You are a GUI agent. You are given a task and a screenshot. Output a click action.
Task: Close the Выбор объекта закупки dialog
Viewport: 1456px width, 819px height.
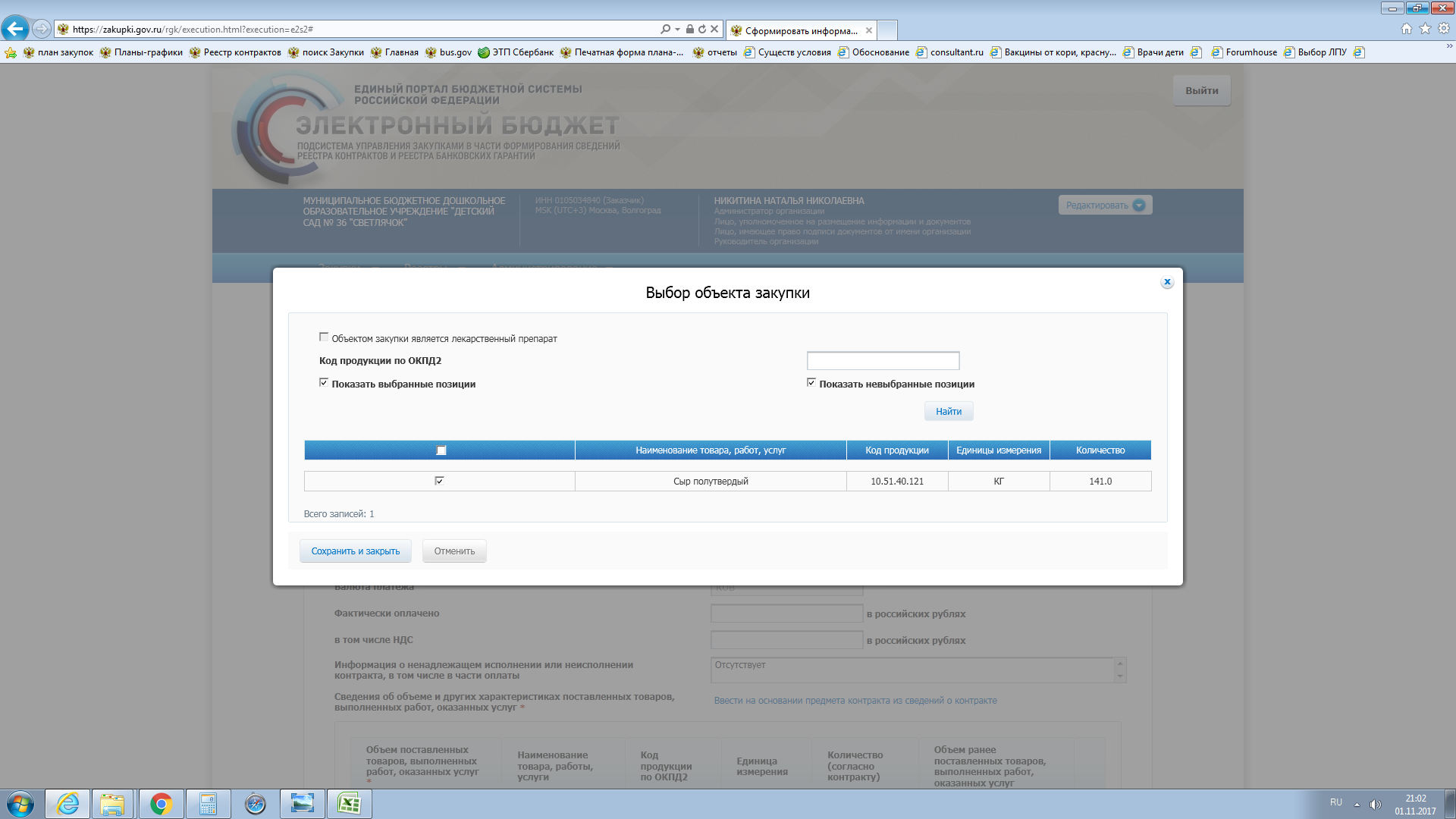[x=1167, y=282]
